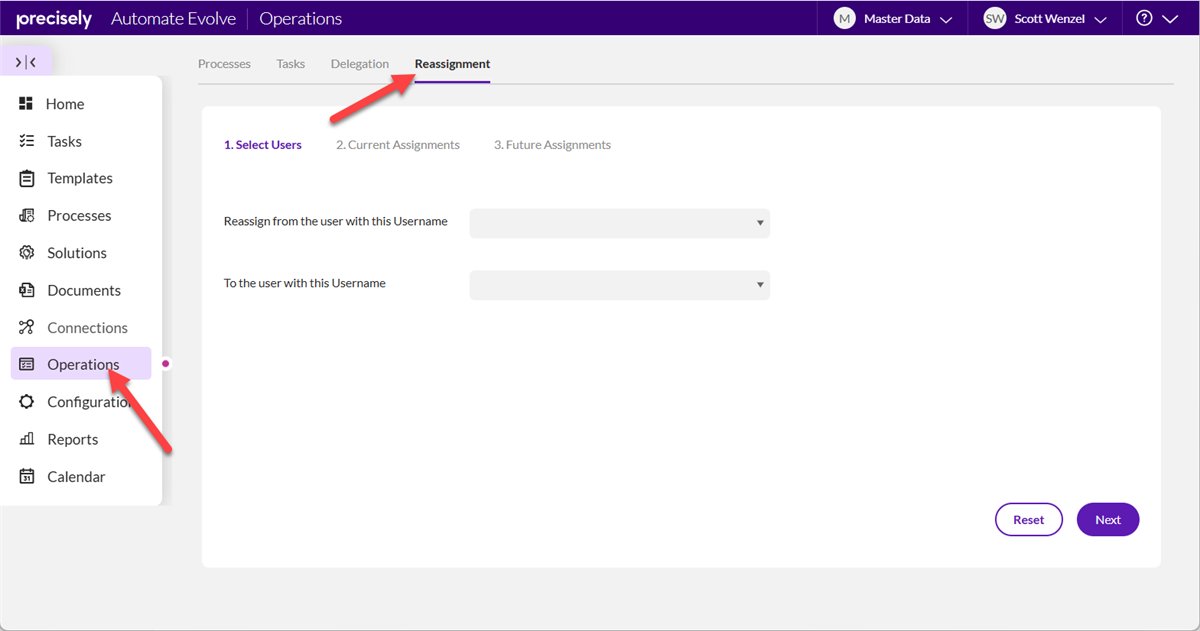Open the 'Reassign from' username dropdown
This screenshot has height=631, width=1200.
pos(619,223)
